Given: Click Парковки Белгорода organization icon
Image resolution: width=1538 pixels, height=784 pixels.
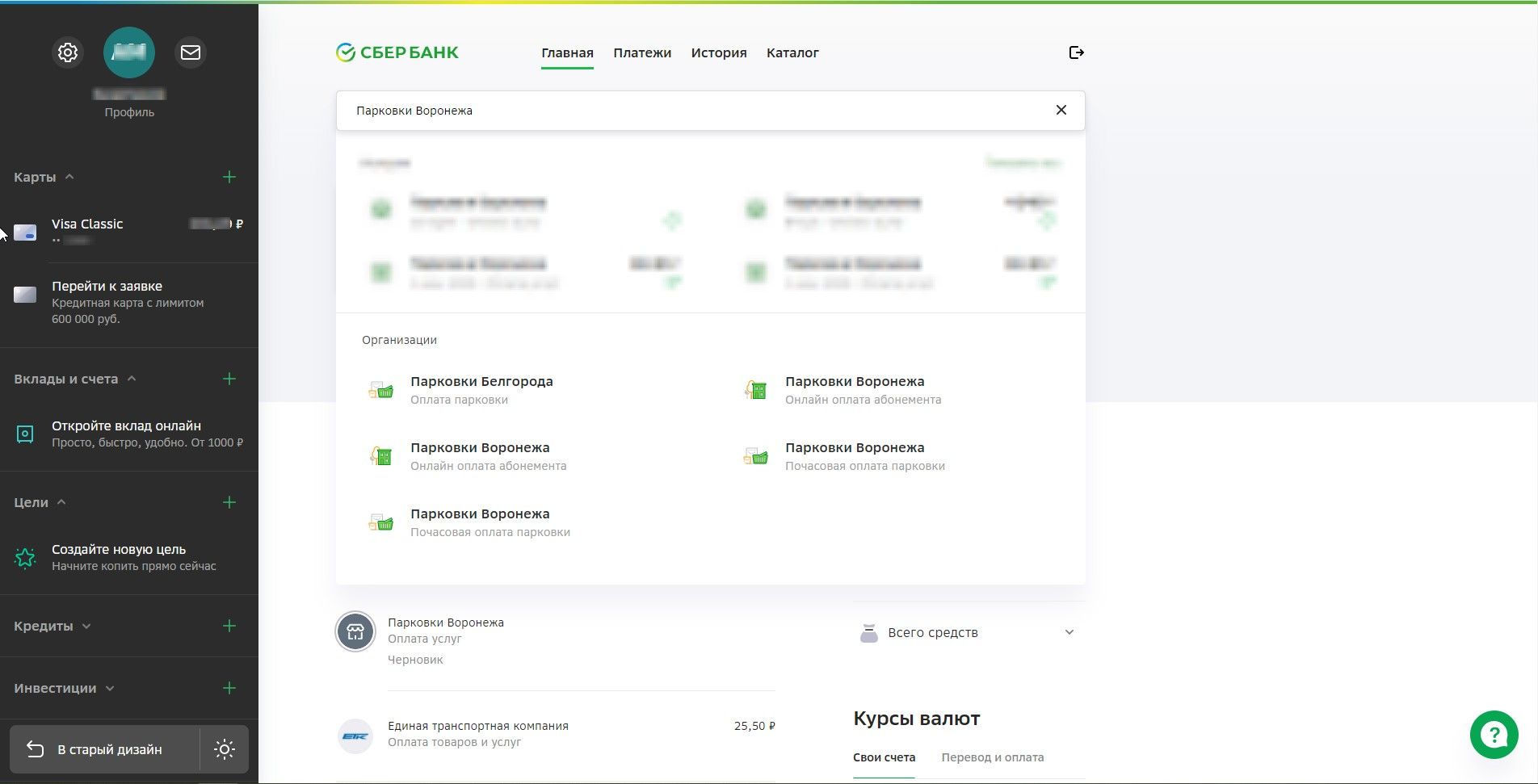Looking at the screenshot, I should tap(381, 390).
